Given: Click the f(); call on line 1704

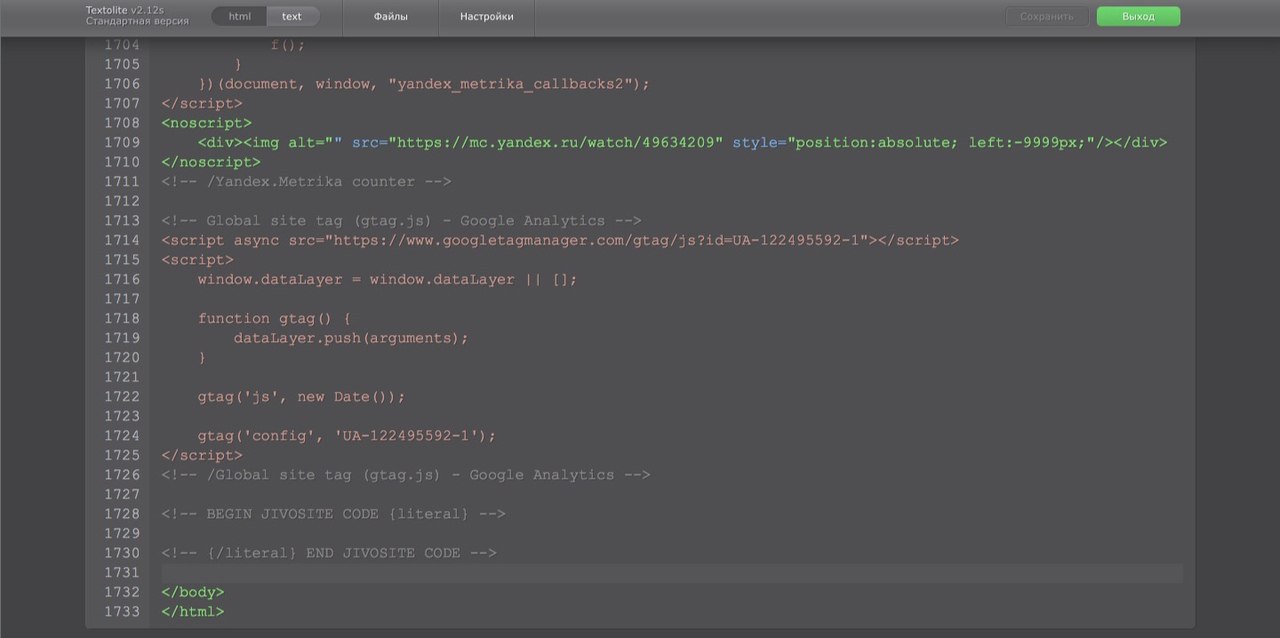Looking at the screenshot, I should pos(288,45).
